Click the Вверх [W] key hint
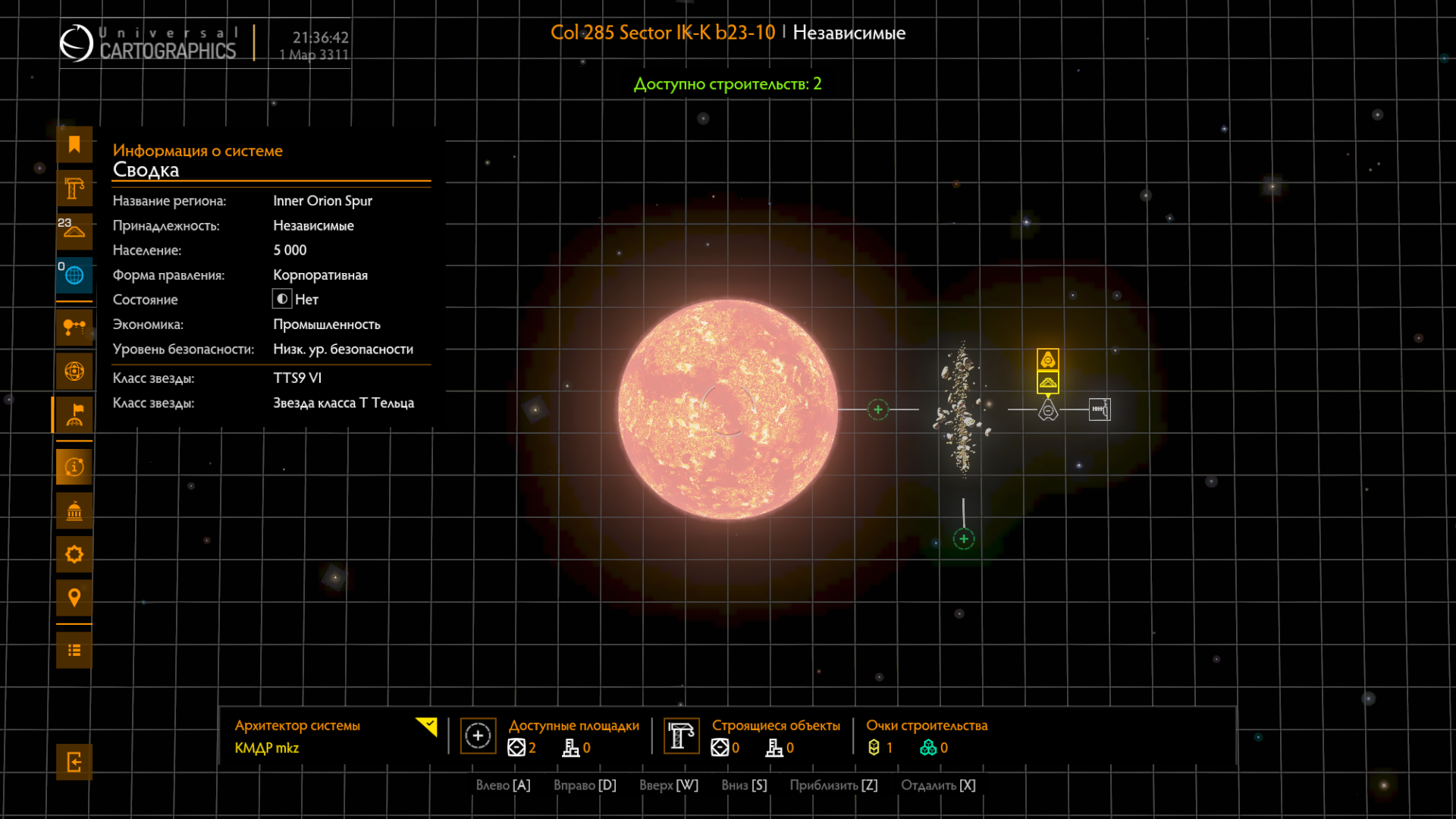This screenshot has width=1456, height=819. pyautogui.click(x=668, y=785)
